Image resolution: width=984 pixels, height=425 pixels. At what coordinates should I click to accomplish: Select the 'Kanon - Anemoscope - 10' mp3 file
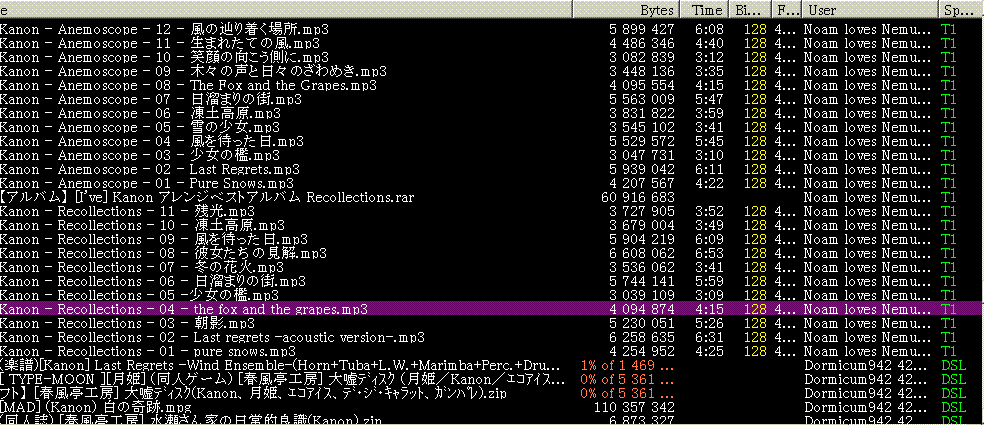pyautogui.click(x=162, y=57)
